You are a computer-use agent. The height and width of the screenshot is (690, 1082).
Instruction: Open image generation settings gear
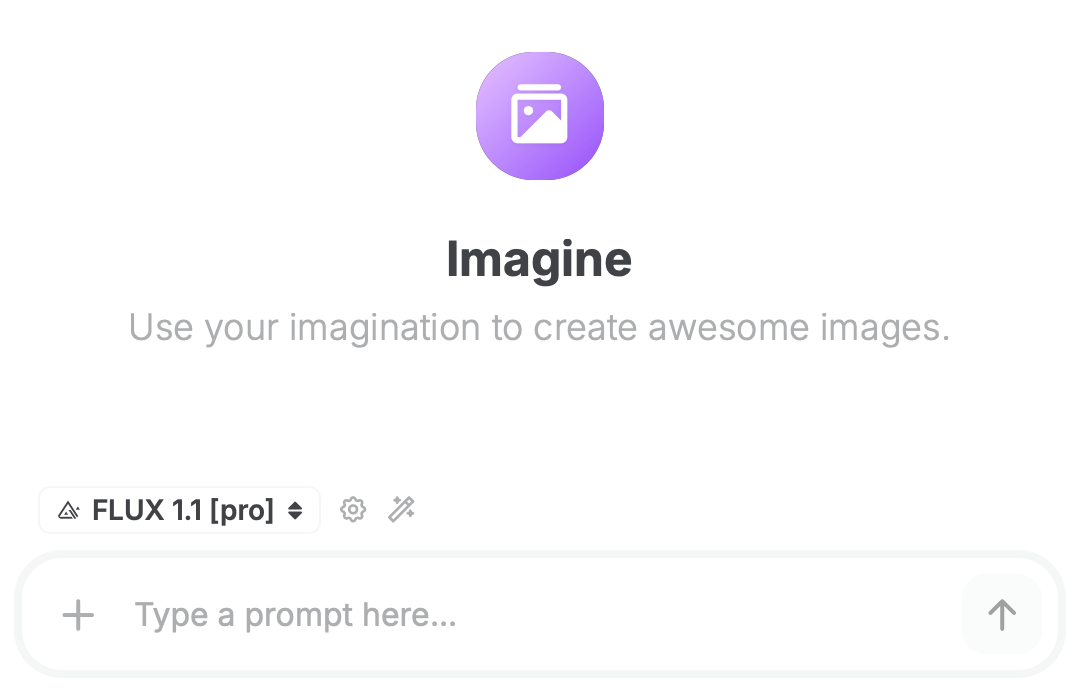[353, 510]
